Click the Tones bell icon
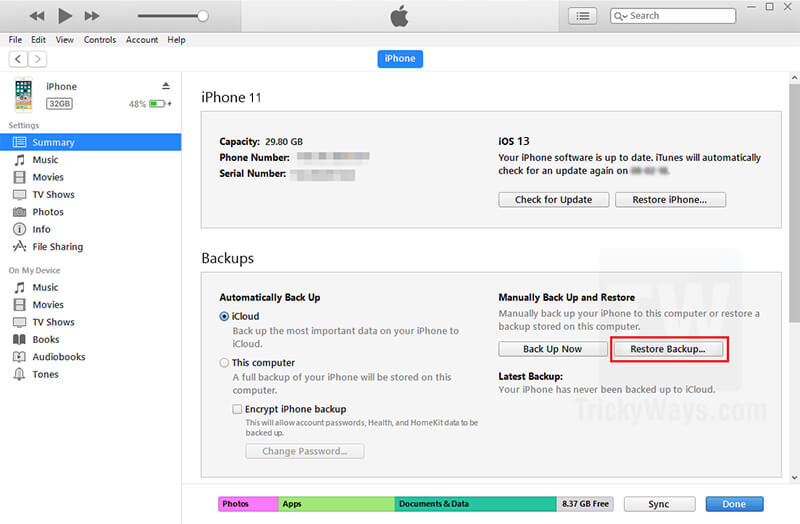Screen dimensions: 800x524 click(19, 374)
